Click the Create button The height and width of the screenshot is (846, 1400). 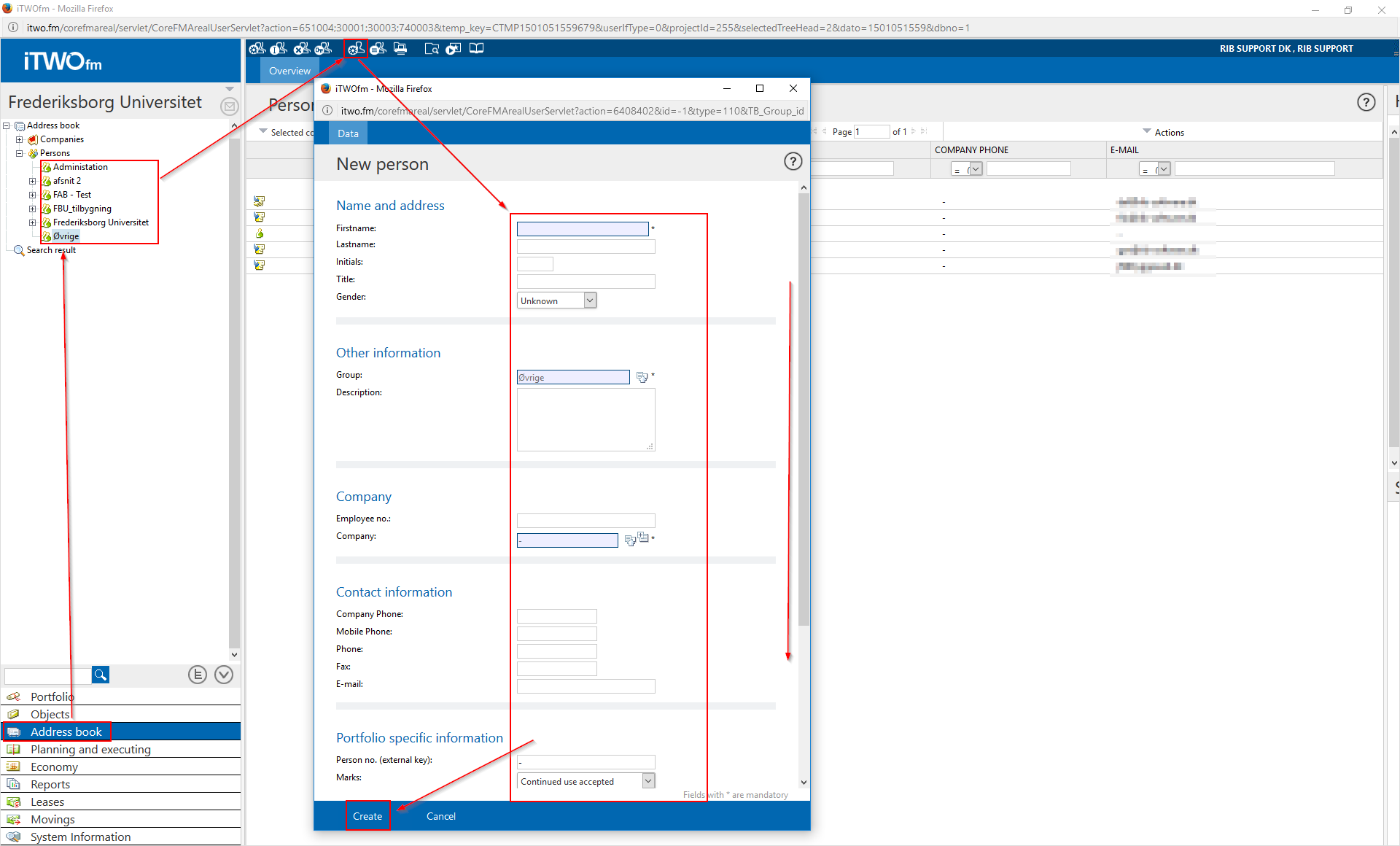coord(367,816)
